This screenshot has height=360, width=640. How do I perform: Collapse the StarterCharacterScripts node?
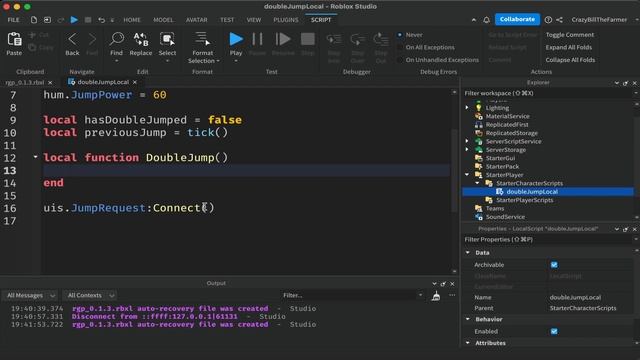477,183
